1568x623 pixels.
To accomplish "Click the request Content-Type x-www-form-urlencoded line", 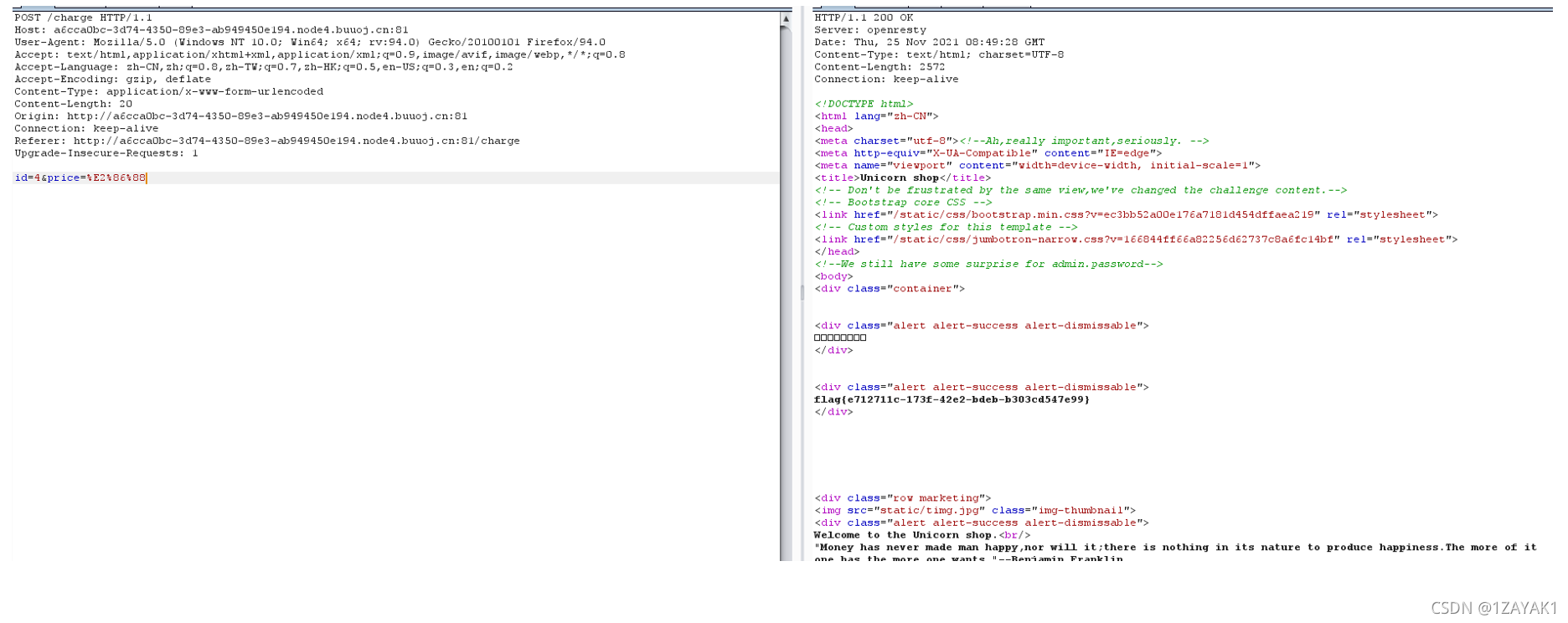I will pos(168,92).
